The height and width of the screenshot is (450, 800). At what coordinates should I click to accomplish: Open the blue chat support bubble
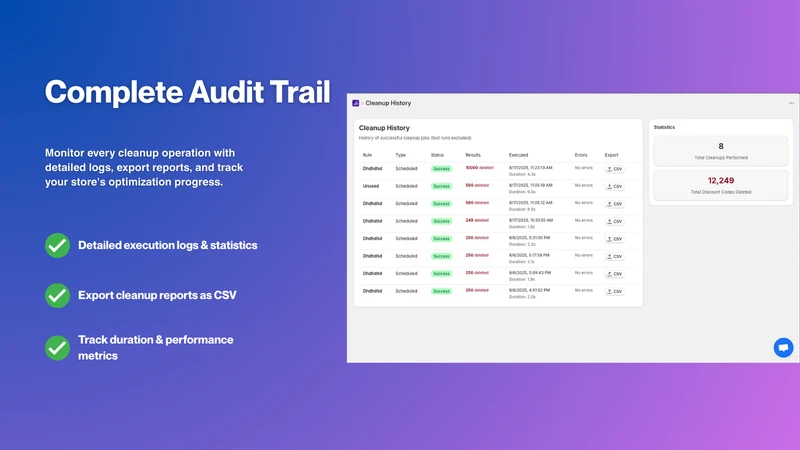pos(783,347)
